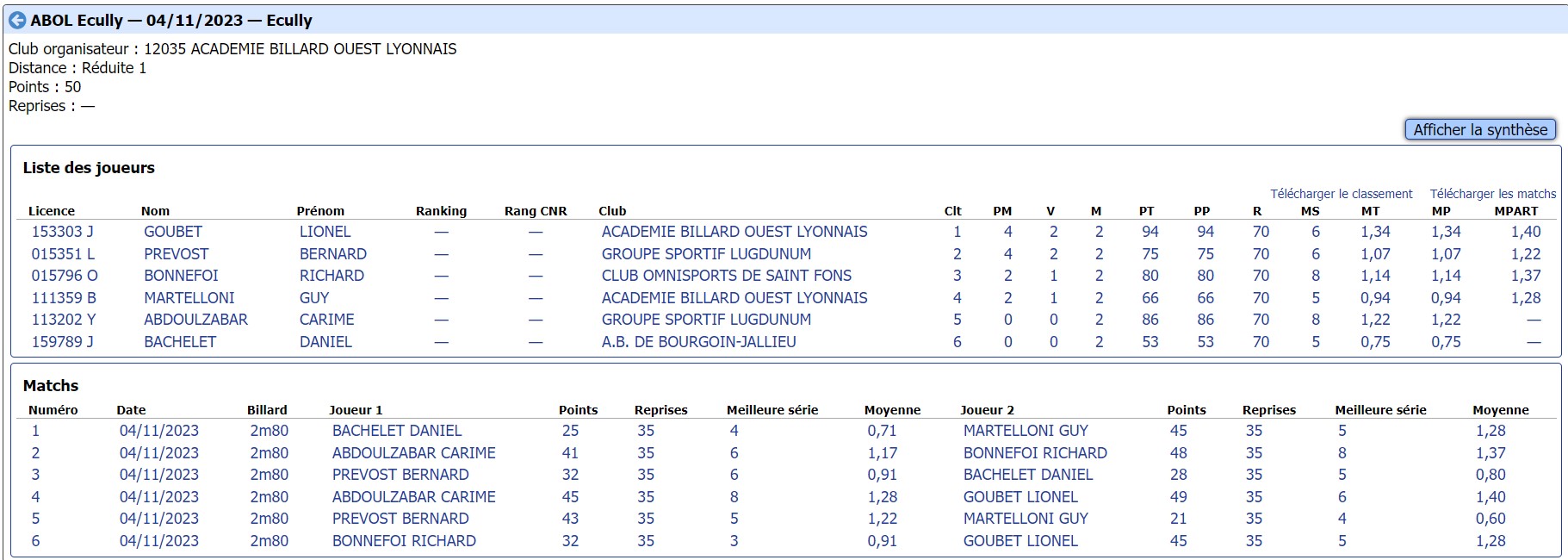The height and width of the screenshot is (560, 1568).
Task: Open Télécharger les matchs link
Action: (x=1493, y=194)
